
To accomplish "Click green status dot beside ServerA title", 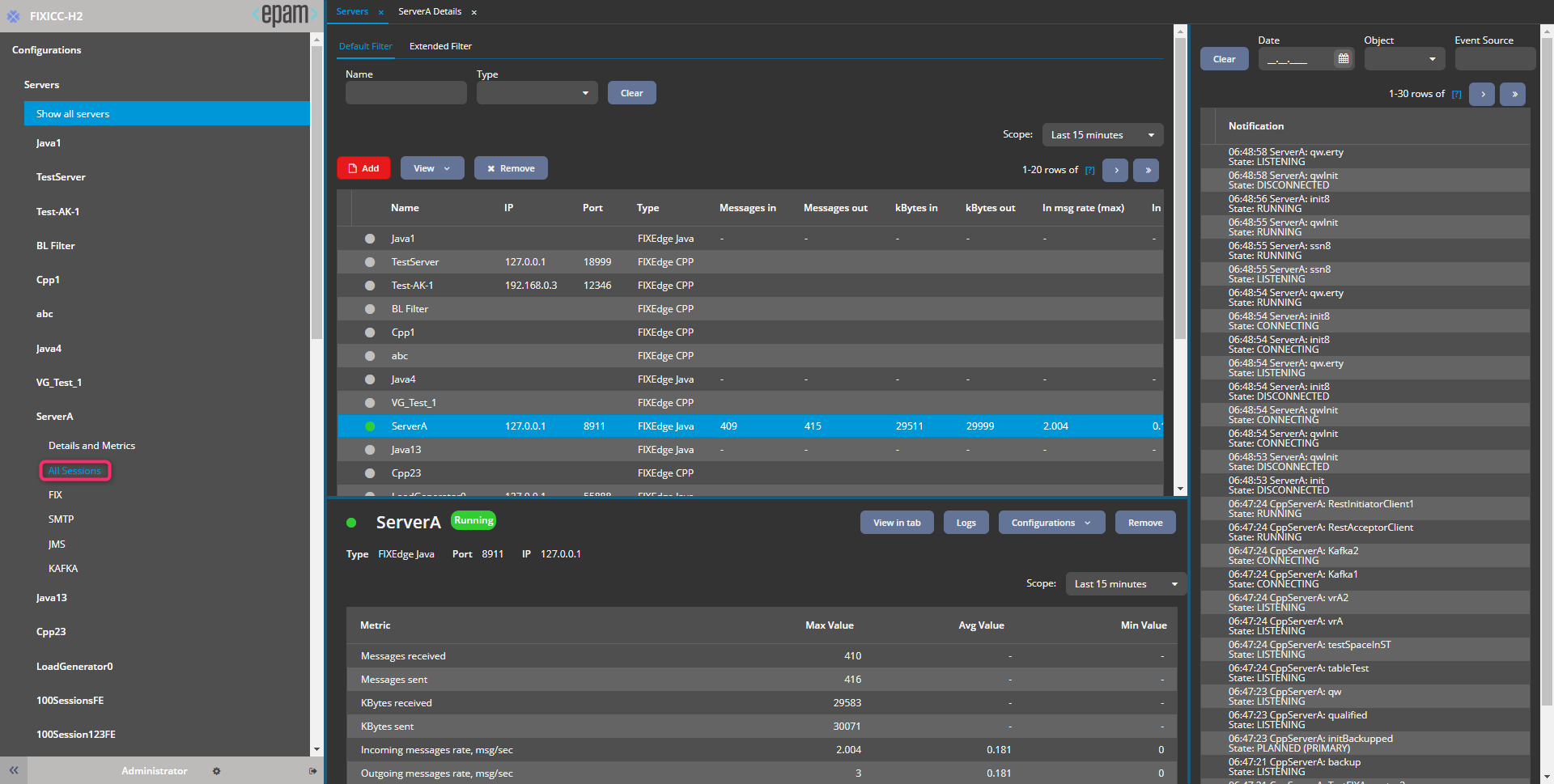I will point(351,523).
